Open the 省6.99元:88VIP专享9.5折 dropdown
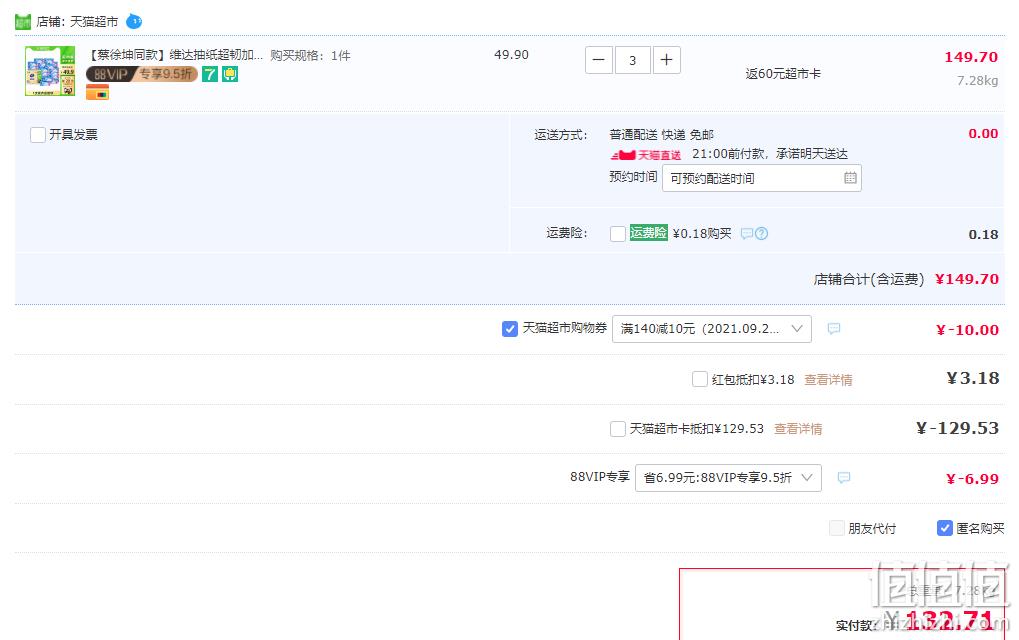This screenshot has height=640, width=1019. point(728,478)
